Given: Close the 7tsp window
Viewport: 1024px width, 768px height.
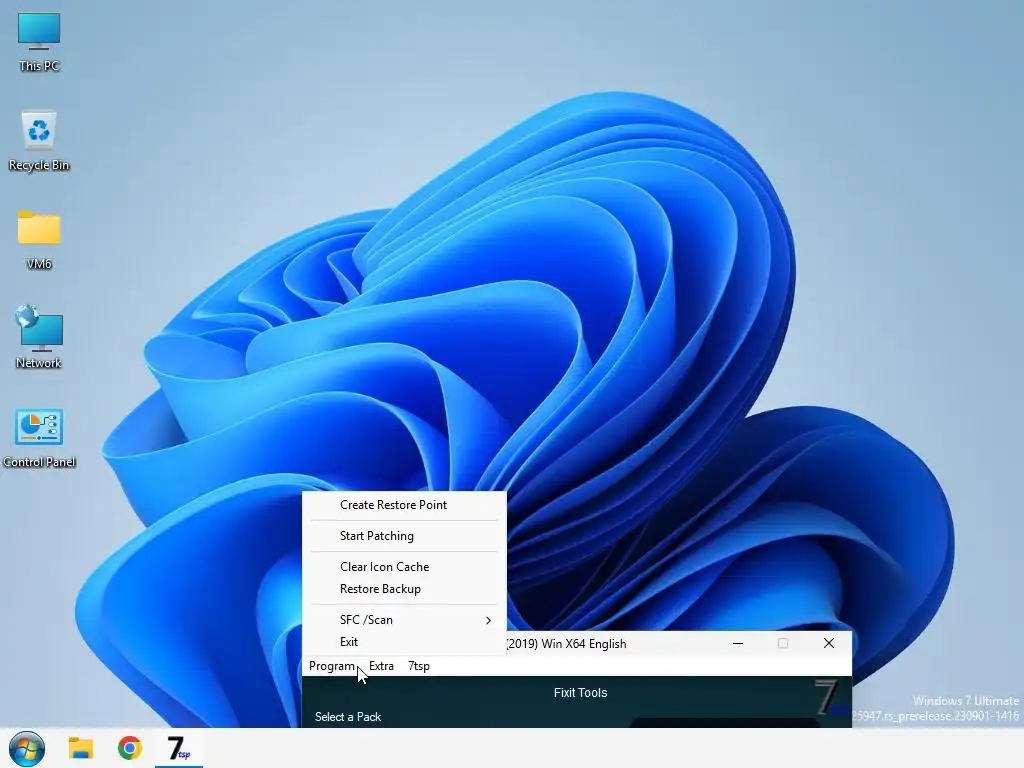Looking at the screenshot, I should 829,643.
